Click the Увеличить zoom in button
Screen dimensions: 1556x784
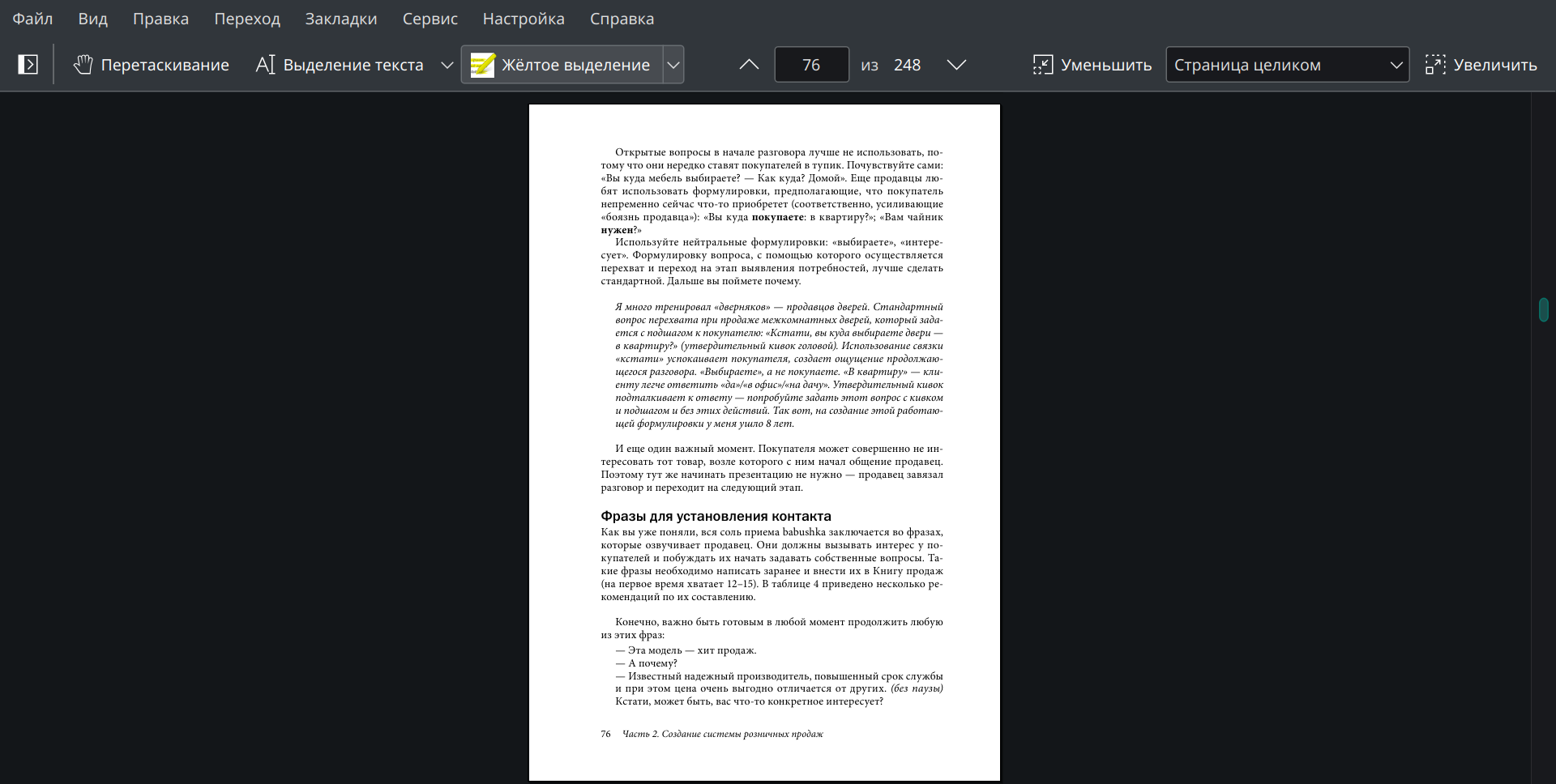(x=1481, y=65)
